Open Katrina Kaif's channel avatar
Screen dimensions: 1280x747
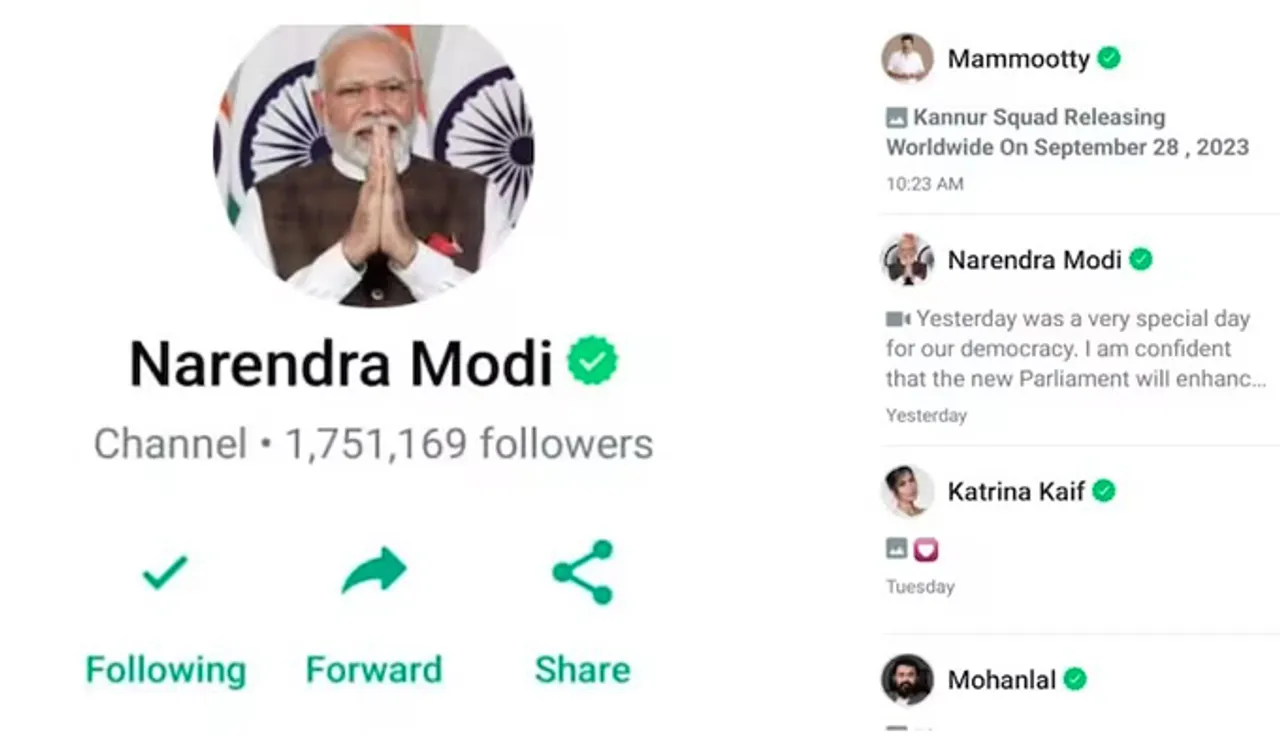[908, 491]
